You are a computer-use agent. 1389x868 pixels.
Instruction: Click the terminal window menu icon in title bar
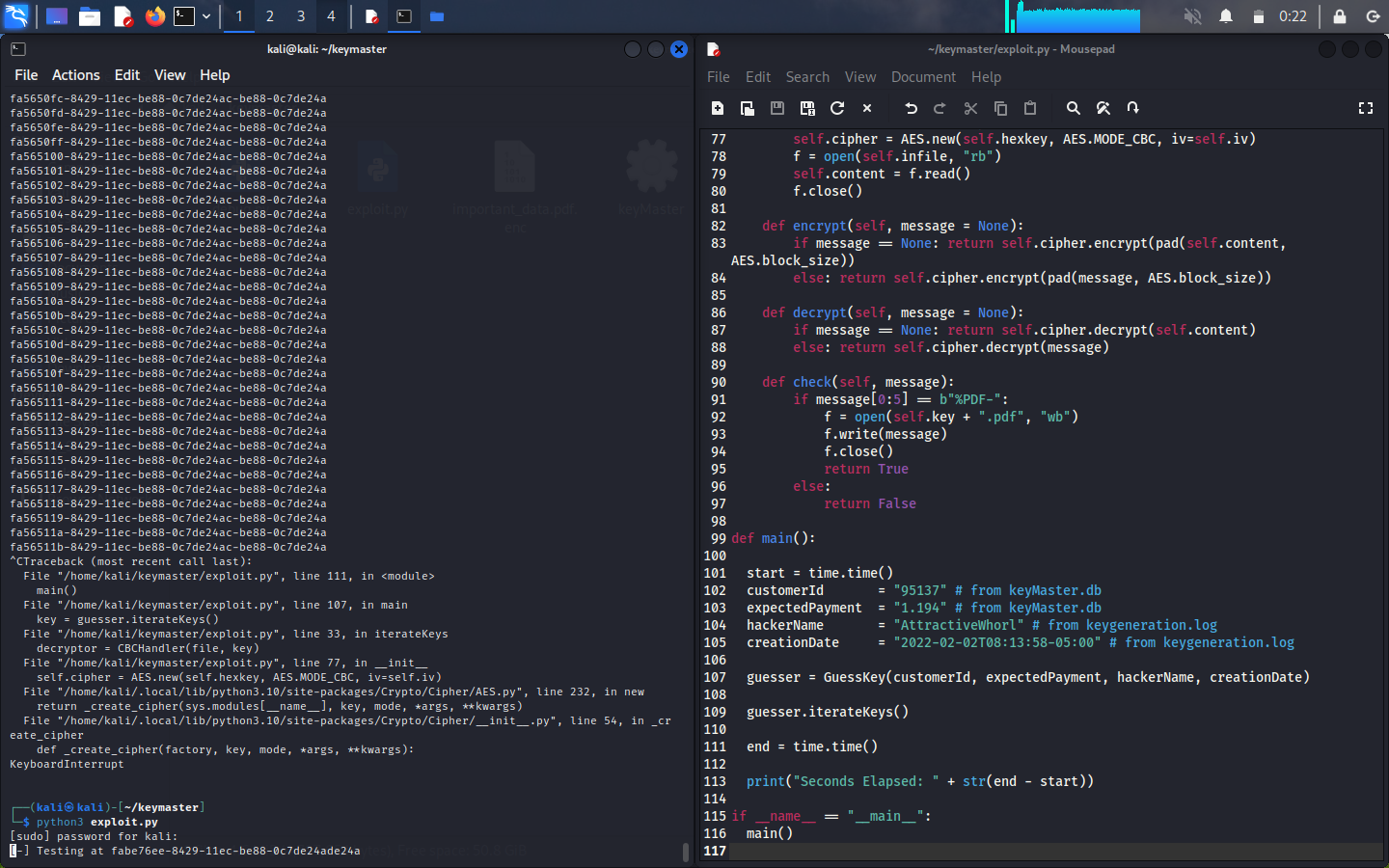tap(18, 49)
